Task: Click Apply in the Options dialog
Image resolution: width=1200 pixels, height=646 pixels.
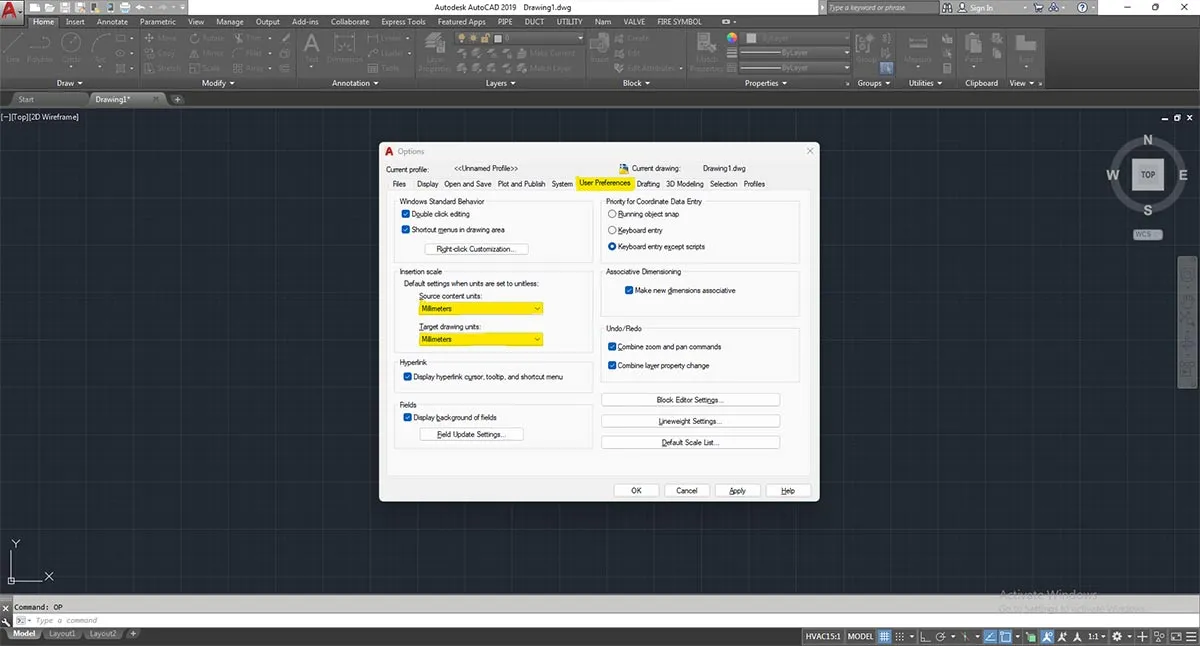Action: point(737,490)
